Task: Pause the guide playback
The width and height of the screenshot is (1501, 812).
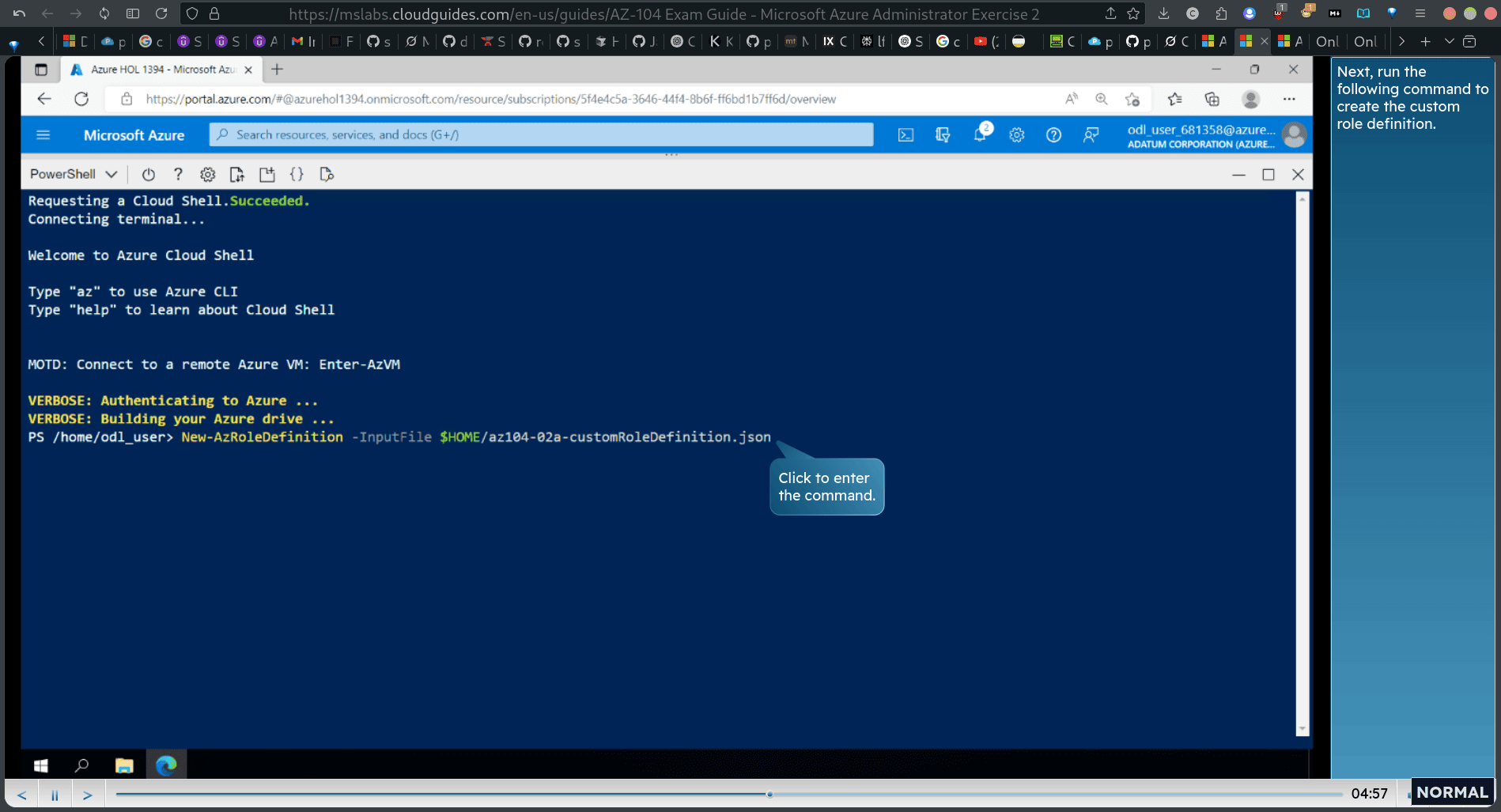Action: click(55, 795)
